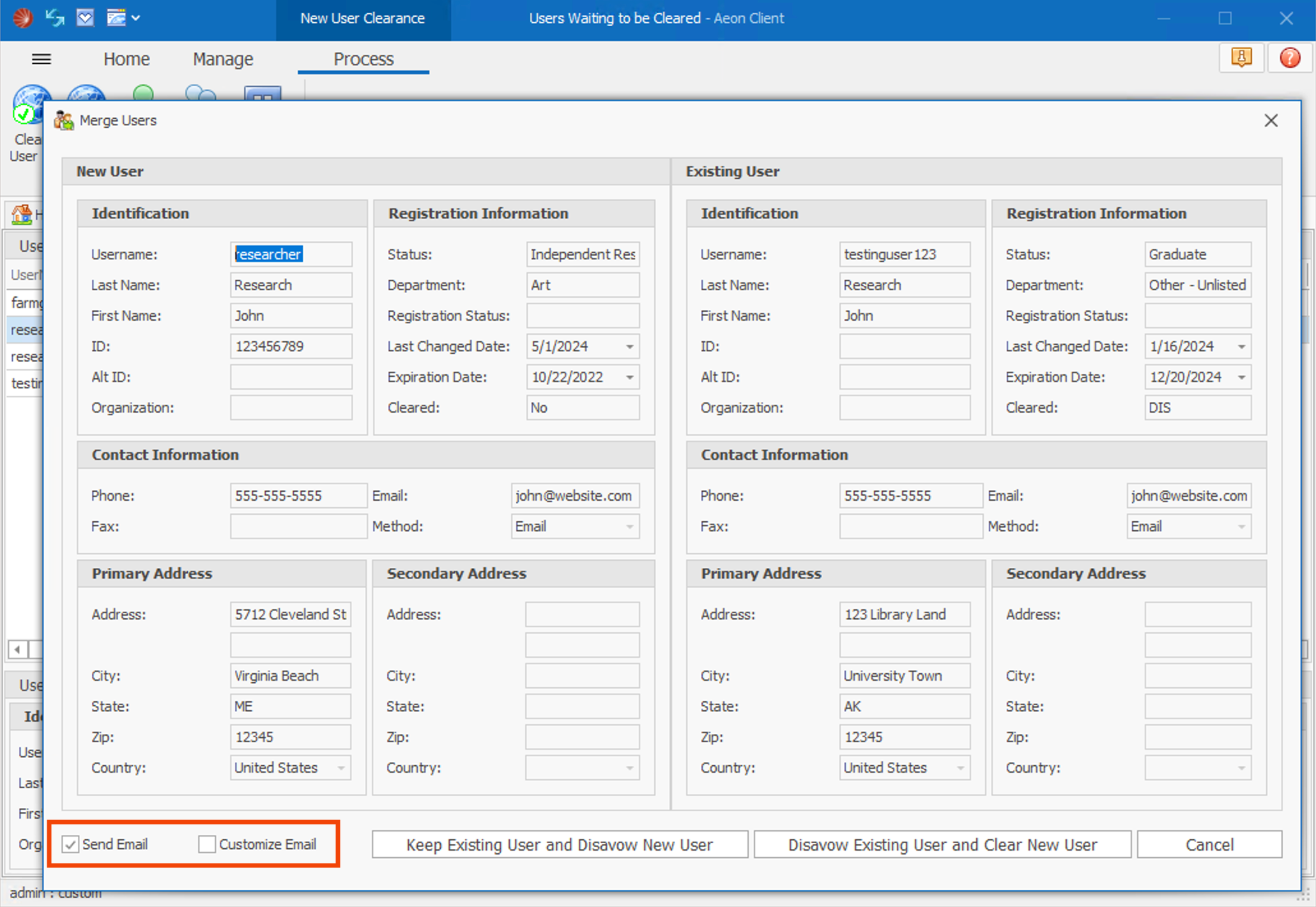This screenshot has height=907, width=1316.
Task: Click the Aeon red logo icon
Action: 22,17
